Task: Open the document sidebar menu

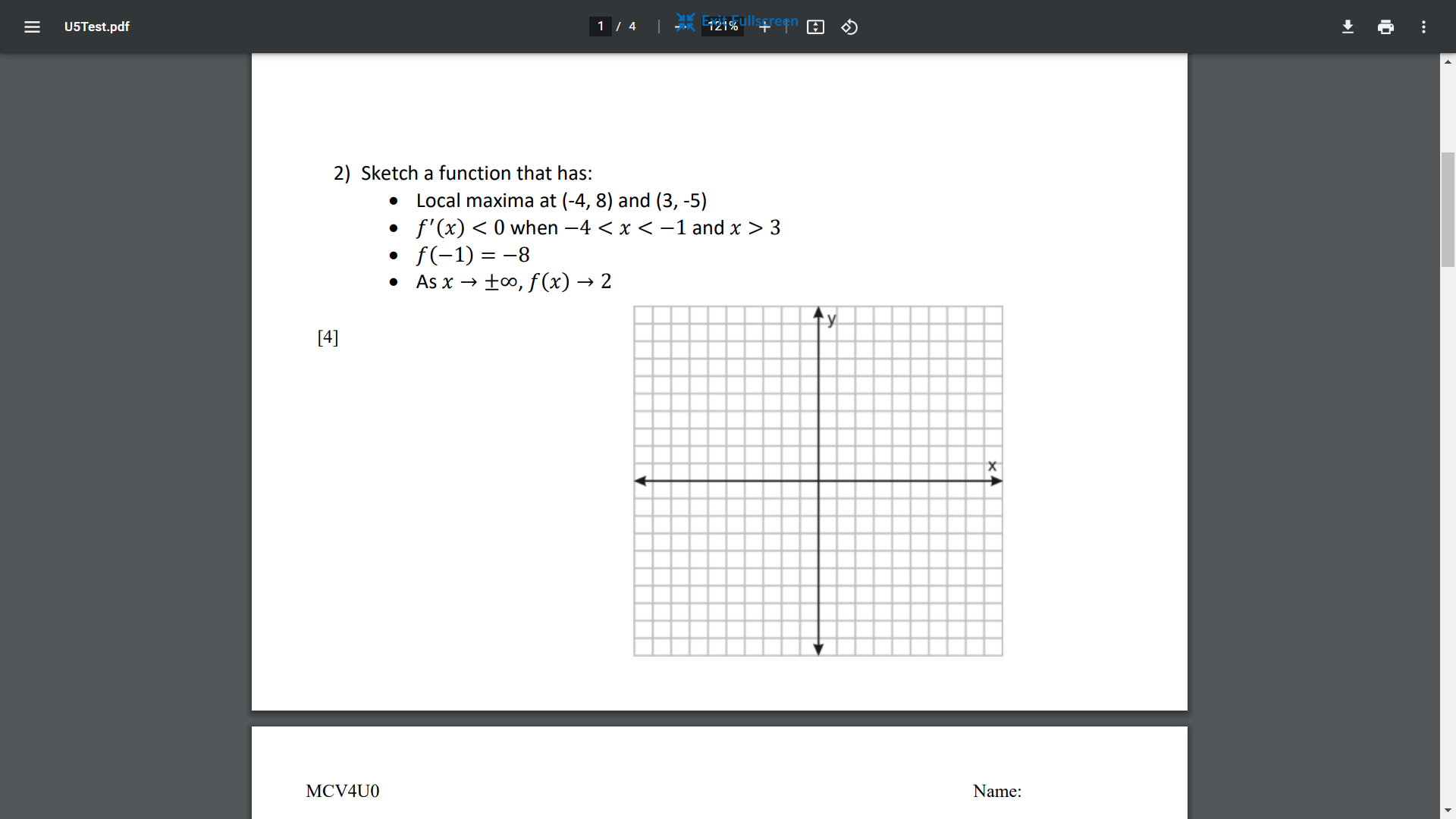Action: (32, 27)
